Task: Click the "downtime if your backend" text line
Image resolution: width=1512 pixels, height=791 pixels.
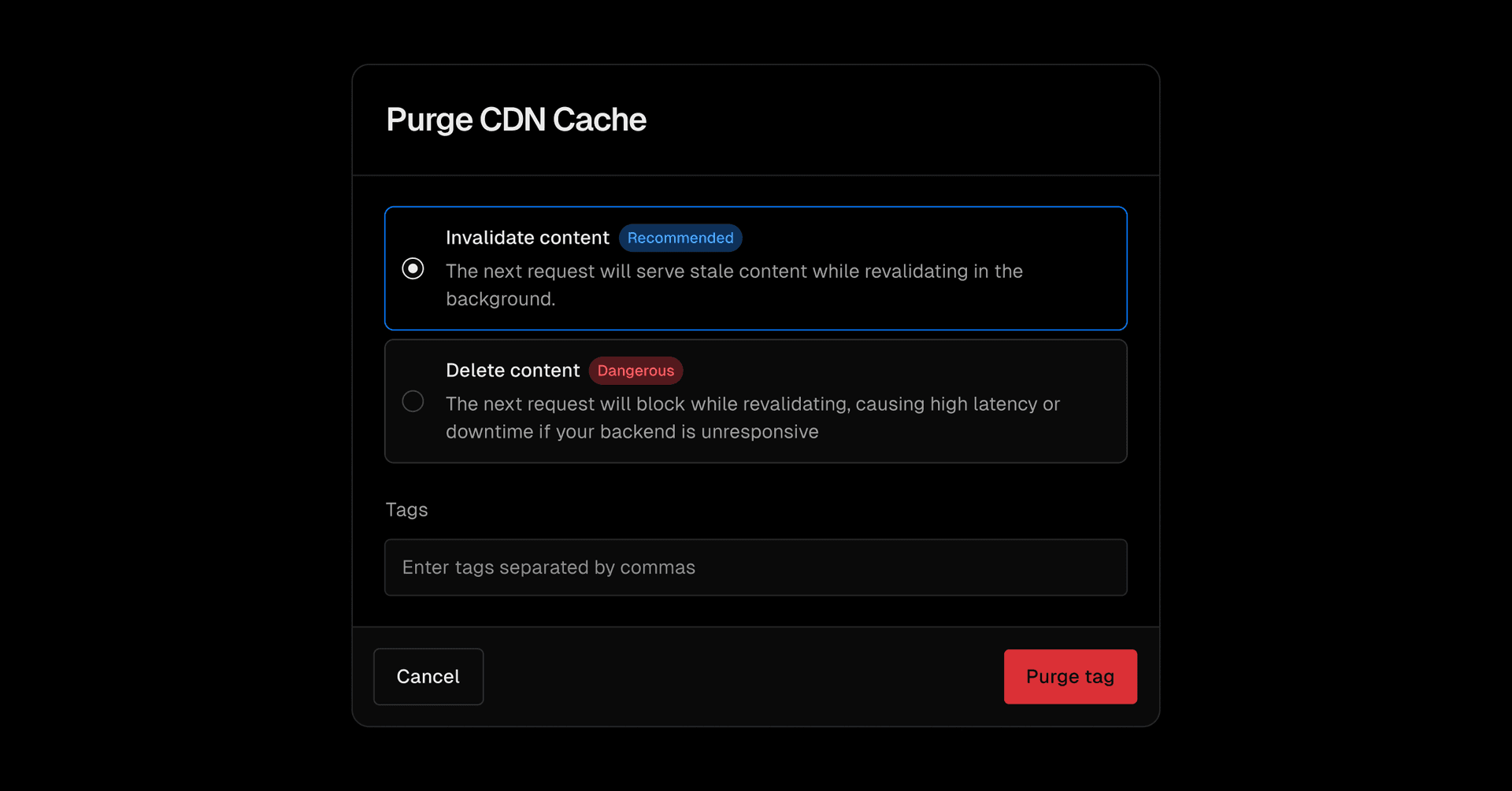Action: [632, 432]
